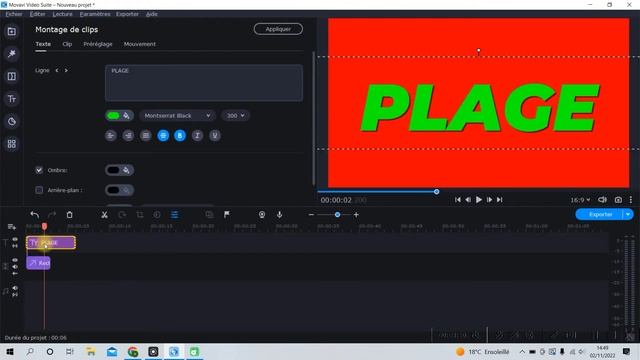The width and height of the screenshot is (640, 360).
Task: Open the Paramètres menu
Action: point(95,14)
